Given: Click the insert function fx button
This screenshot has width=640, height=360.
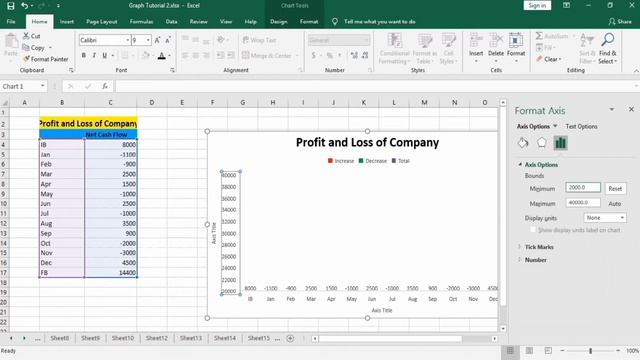Looking at the screenshot, I should pyautogui.click(x=105, y=86).
